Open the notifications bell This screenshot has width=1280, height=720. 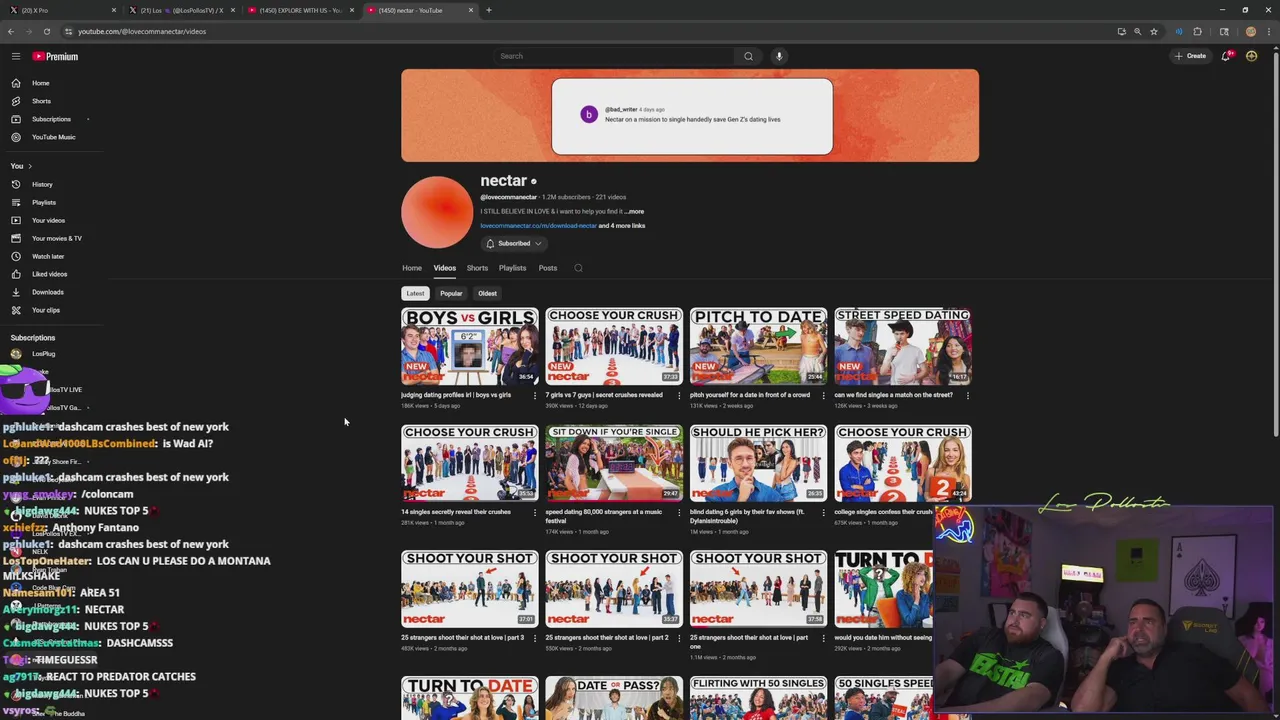1226,56
